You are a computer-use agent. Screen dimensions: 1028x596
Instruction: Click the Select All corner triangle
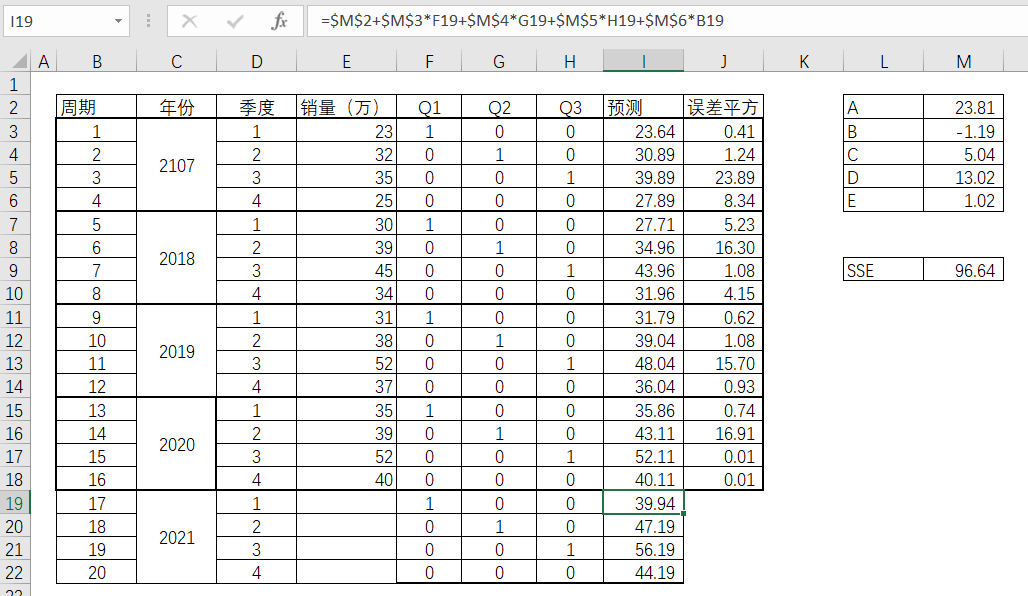(16, 62)
